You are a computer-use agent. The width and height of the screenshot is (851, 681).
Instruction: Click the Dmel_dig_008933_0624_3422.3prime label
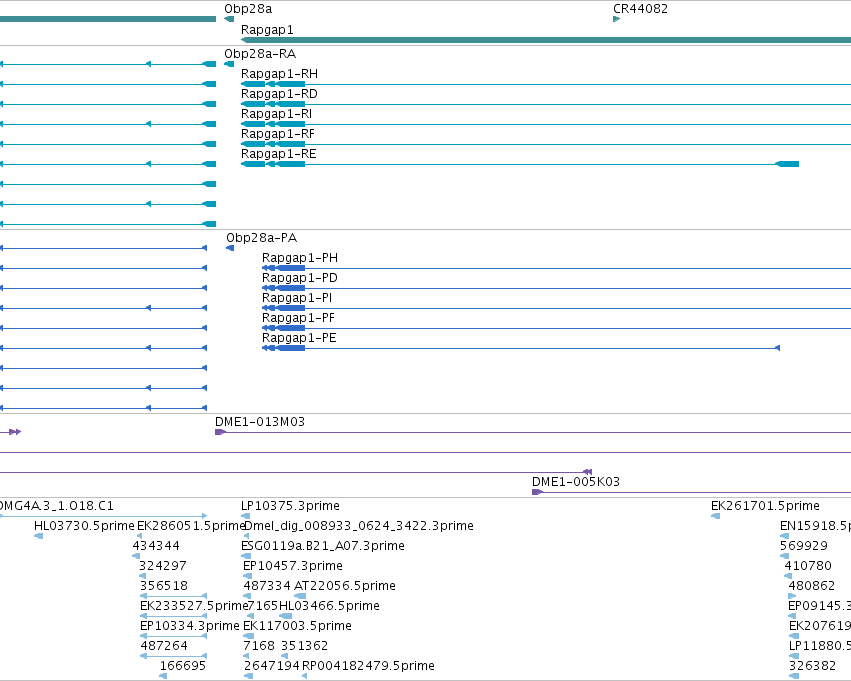[359, 526]
